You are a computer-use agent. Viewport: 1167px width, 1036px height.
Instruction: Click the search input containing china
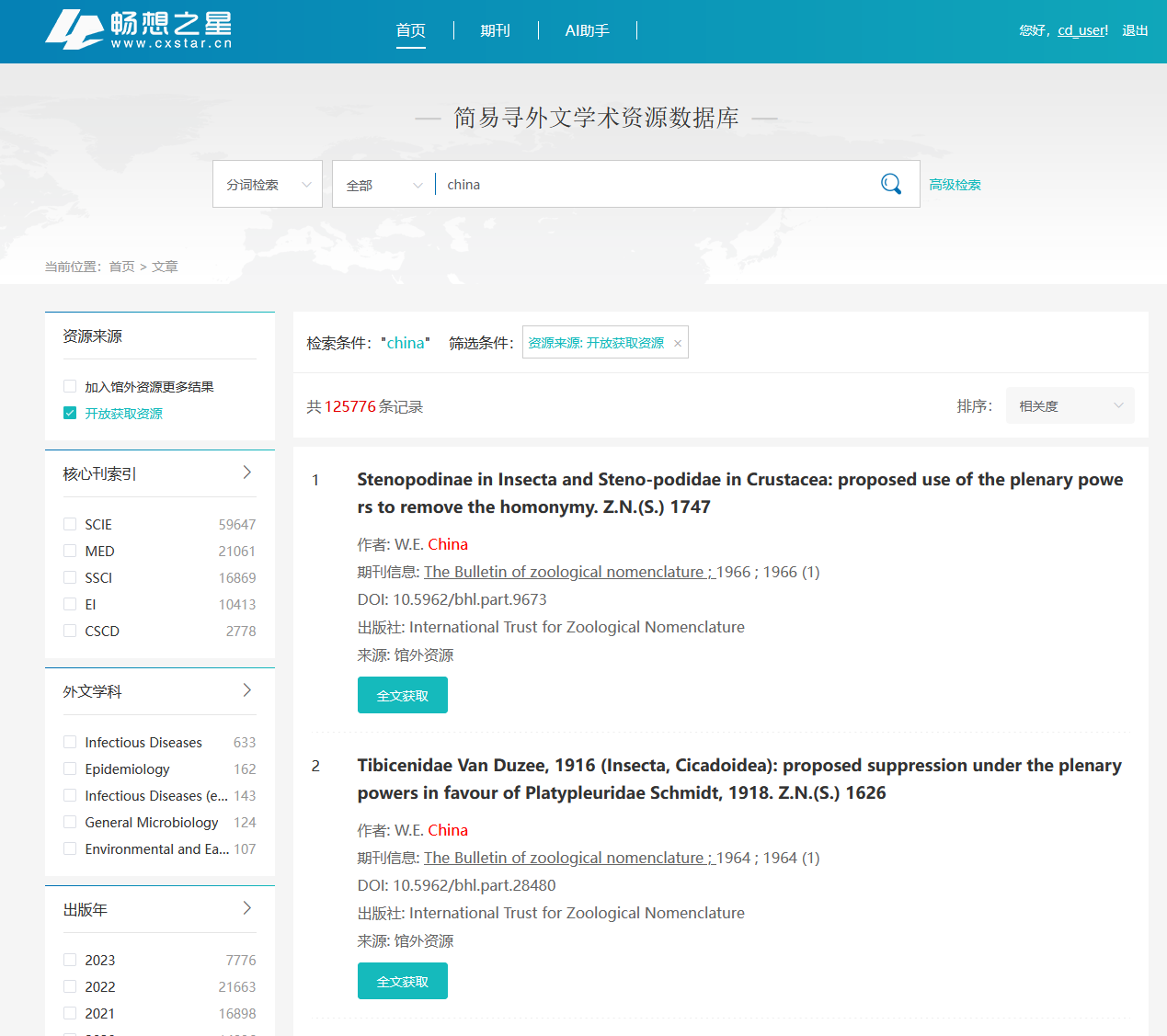click(x=653, y=185)
